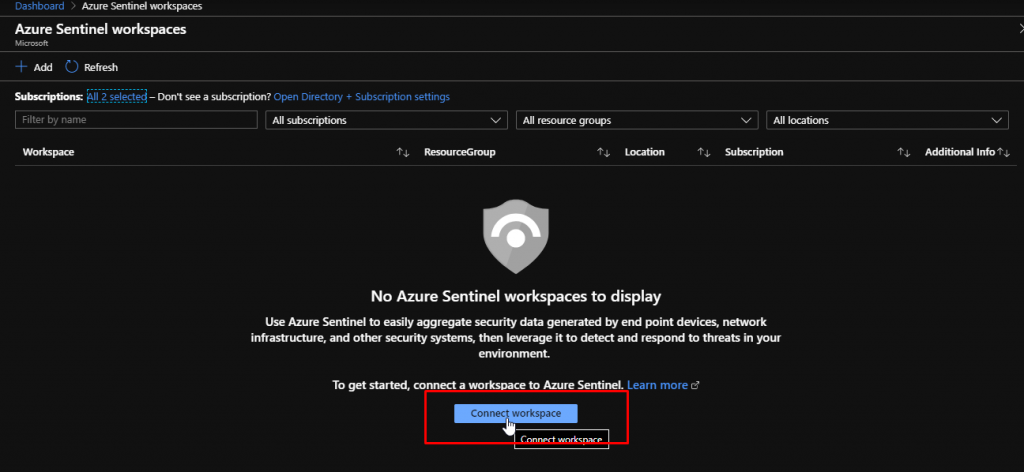Click external link icon beside Learn more
1024x472 pixels.
tap(696, 385)
